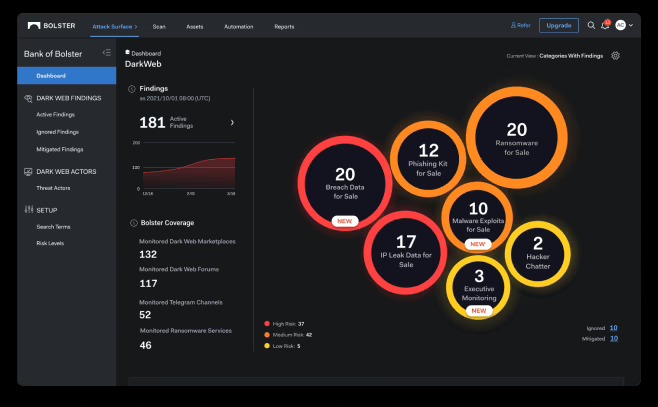Click the Findings clock icon

pyautogui.click(x=131, y=89)
